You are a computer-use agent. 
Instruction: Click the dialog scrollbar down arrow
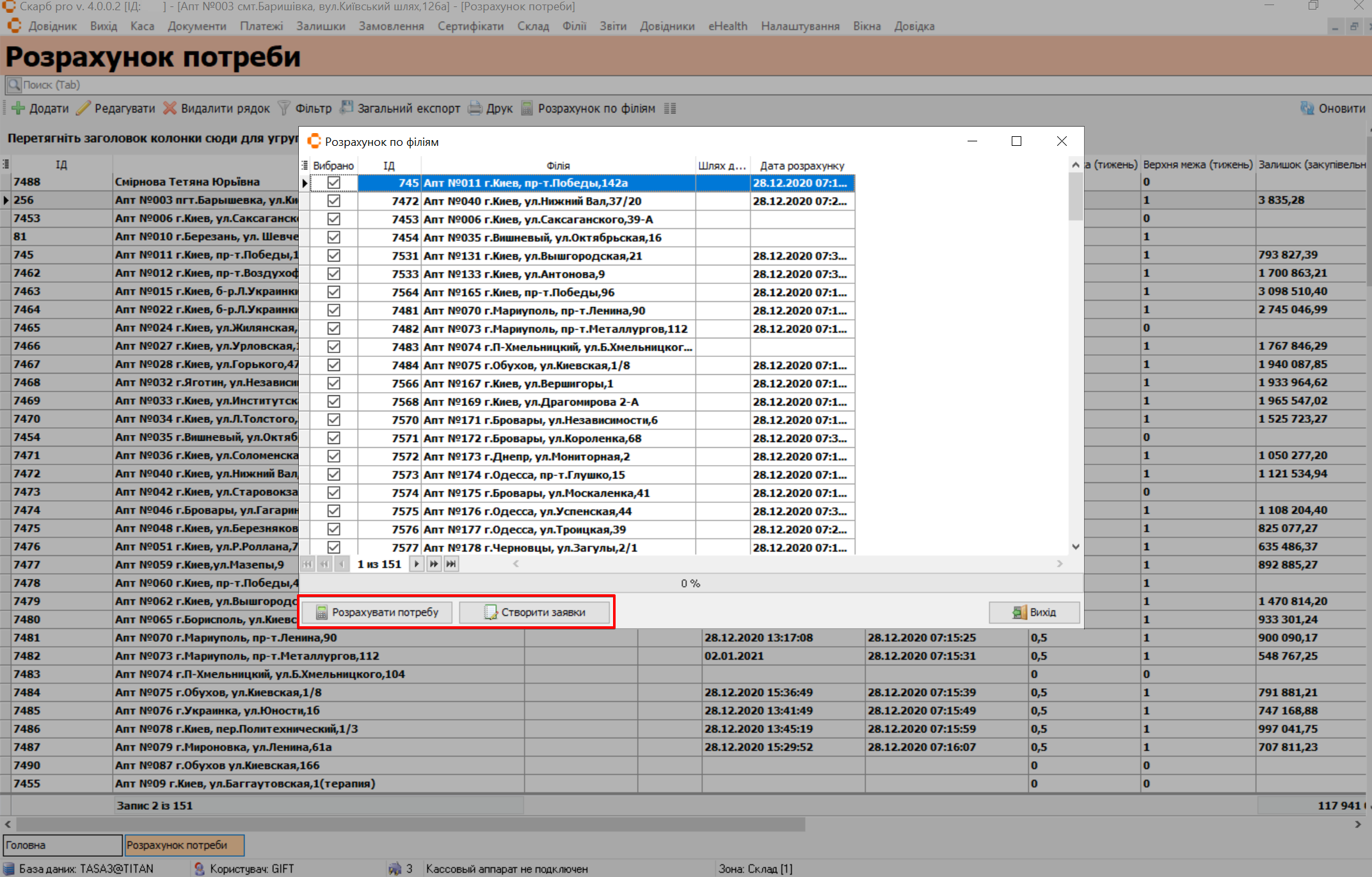1076,547
